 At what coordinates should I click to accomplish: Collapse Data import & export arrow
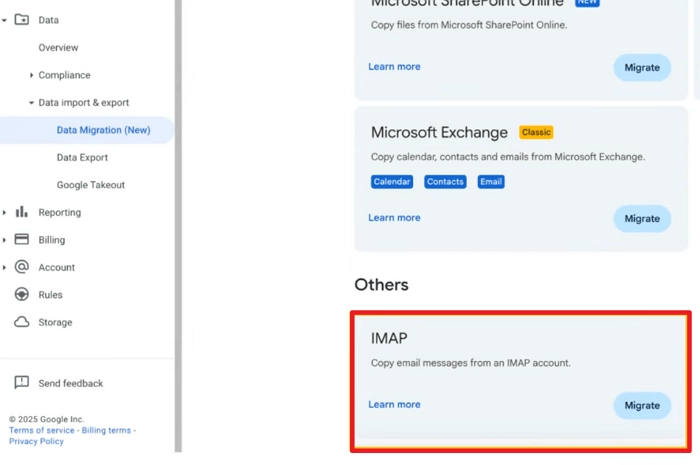point(31,103)
